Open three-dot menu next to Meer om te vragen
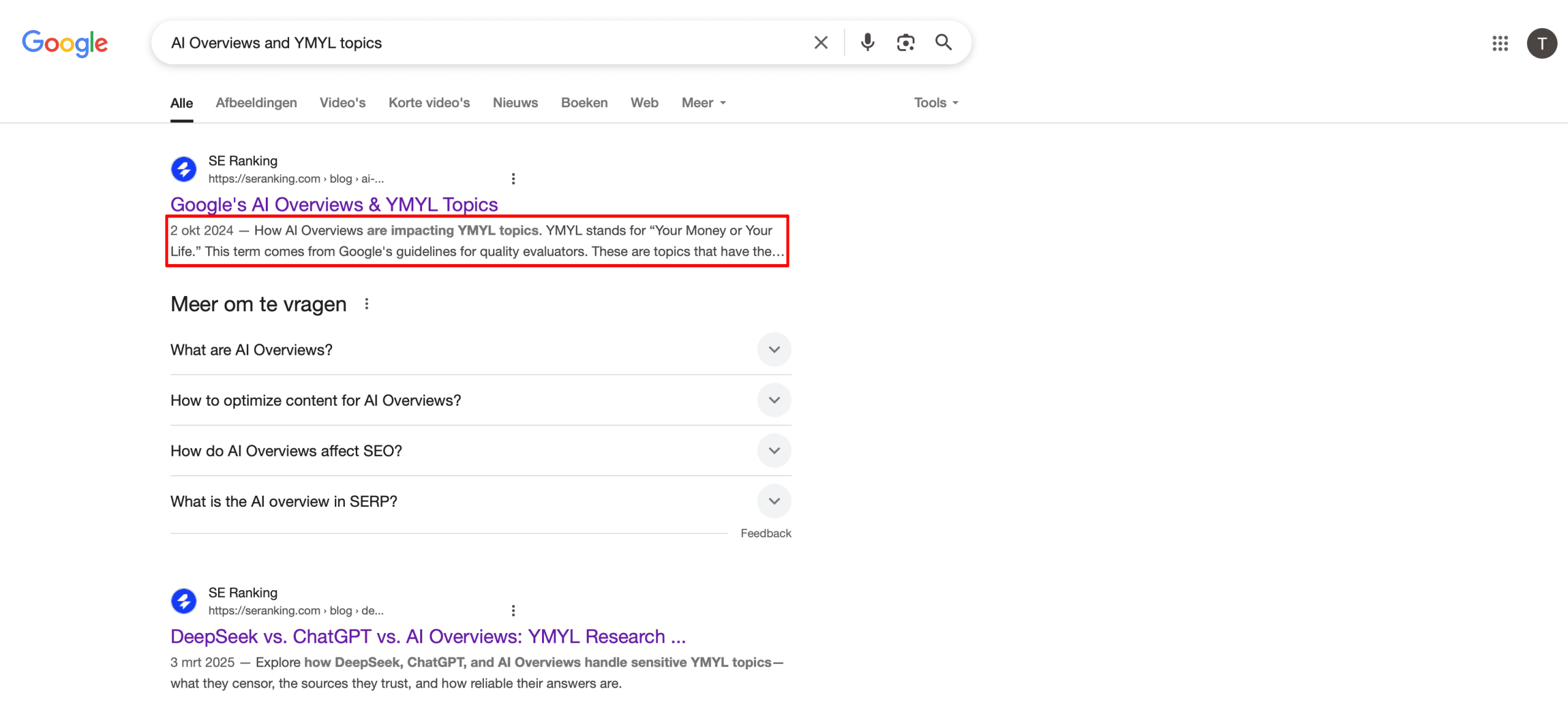This screenshot has width=1568, height=706. [366, 303]
